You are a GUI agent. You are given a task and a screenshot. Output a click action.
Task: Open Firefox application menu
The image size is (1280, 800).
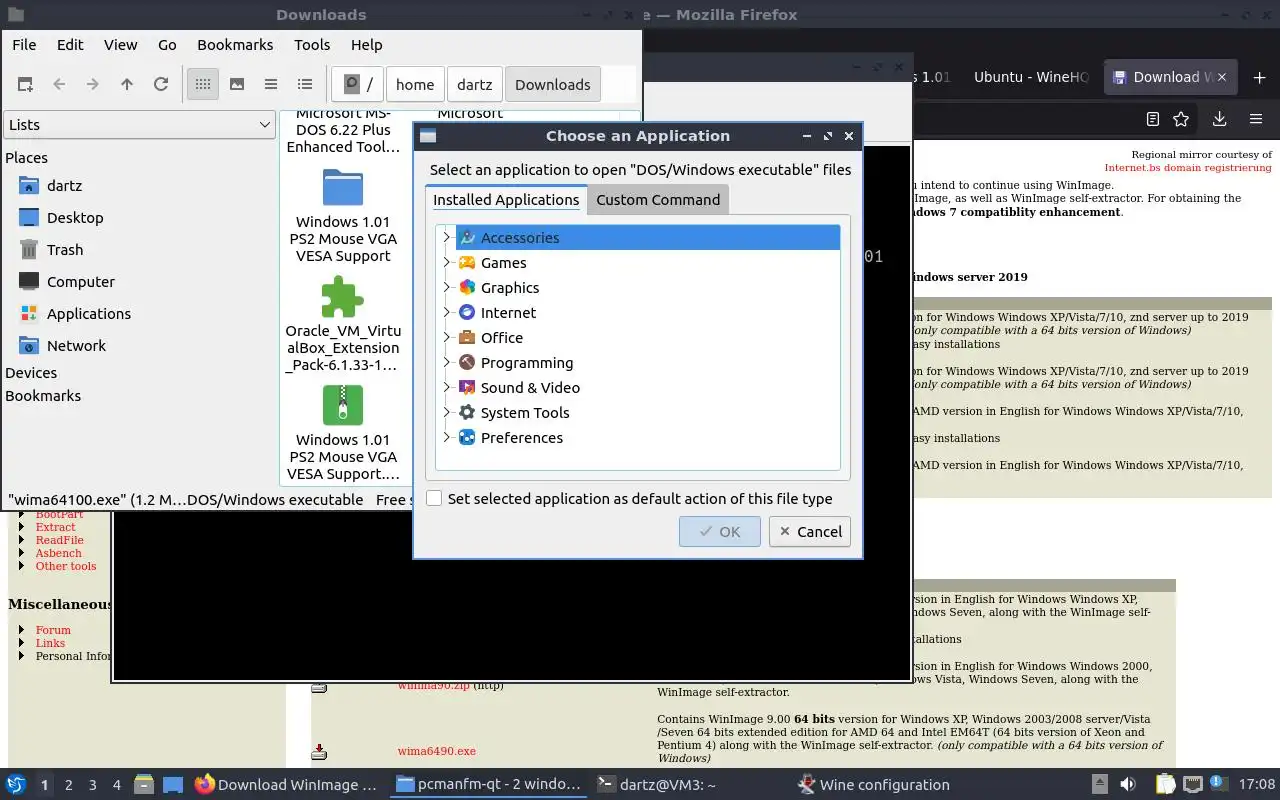1256,119
